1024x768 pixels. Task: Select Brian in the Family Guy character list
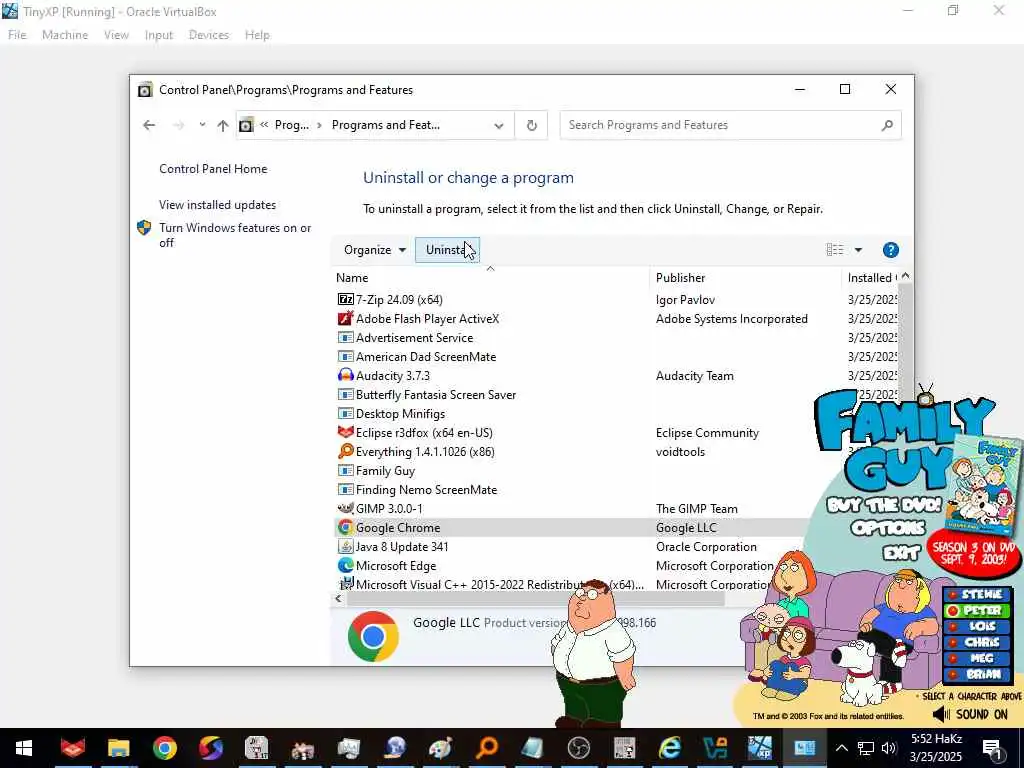[x=977, y=675]
